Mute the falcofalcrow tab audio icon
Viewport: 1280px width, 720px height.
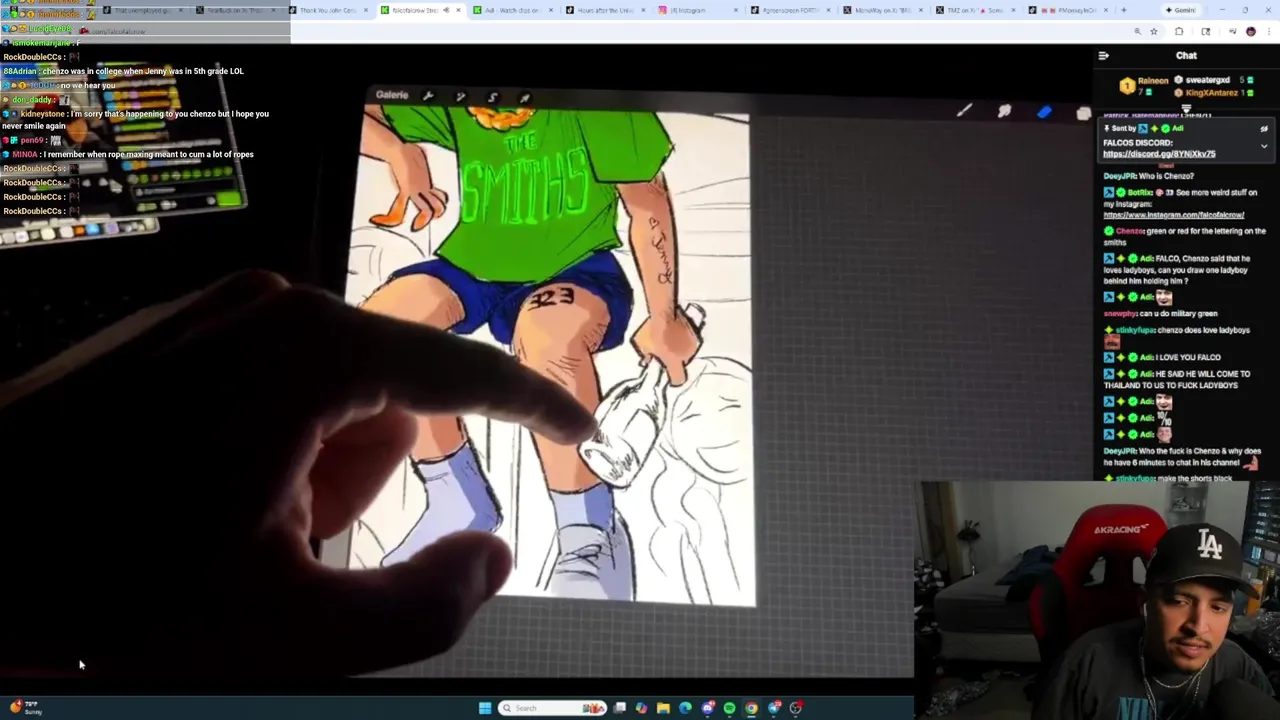coord(447,10)
